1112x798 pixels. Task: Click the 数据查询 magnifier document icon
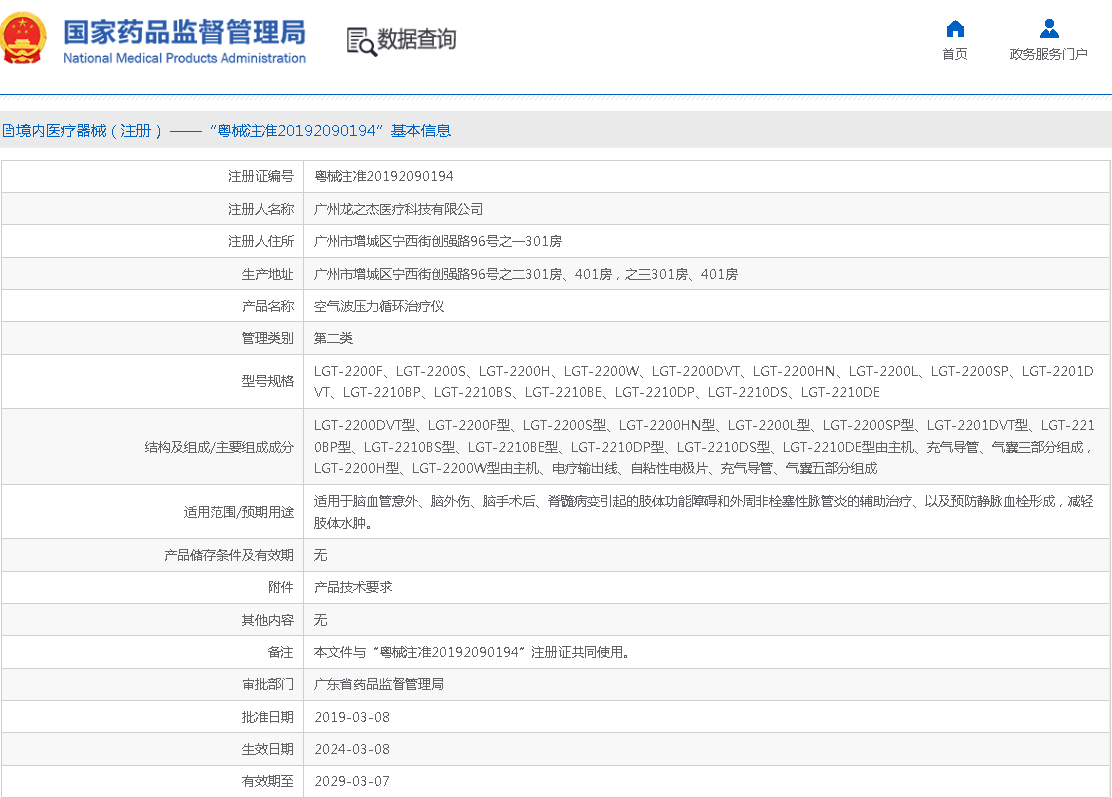tap(361, 40)
